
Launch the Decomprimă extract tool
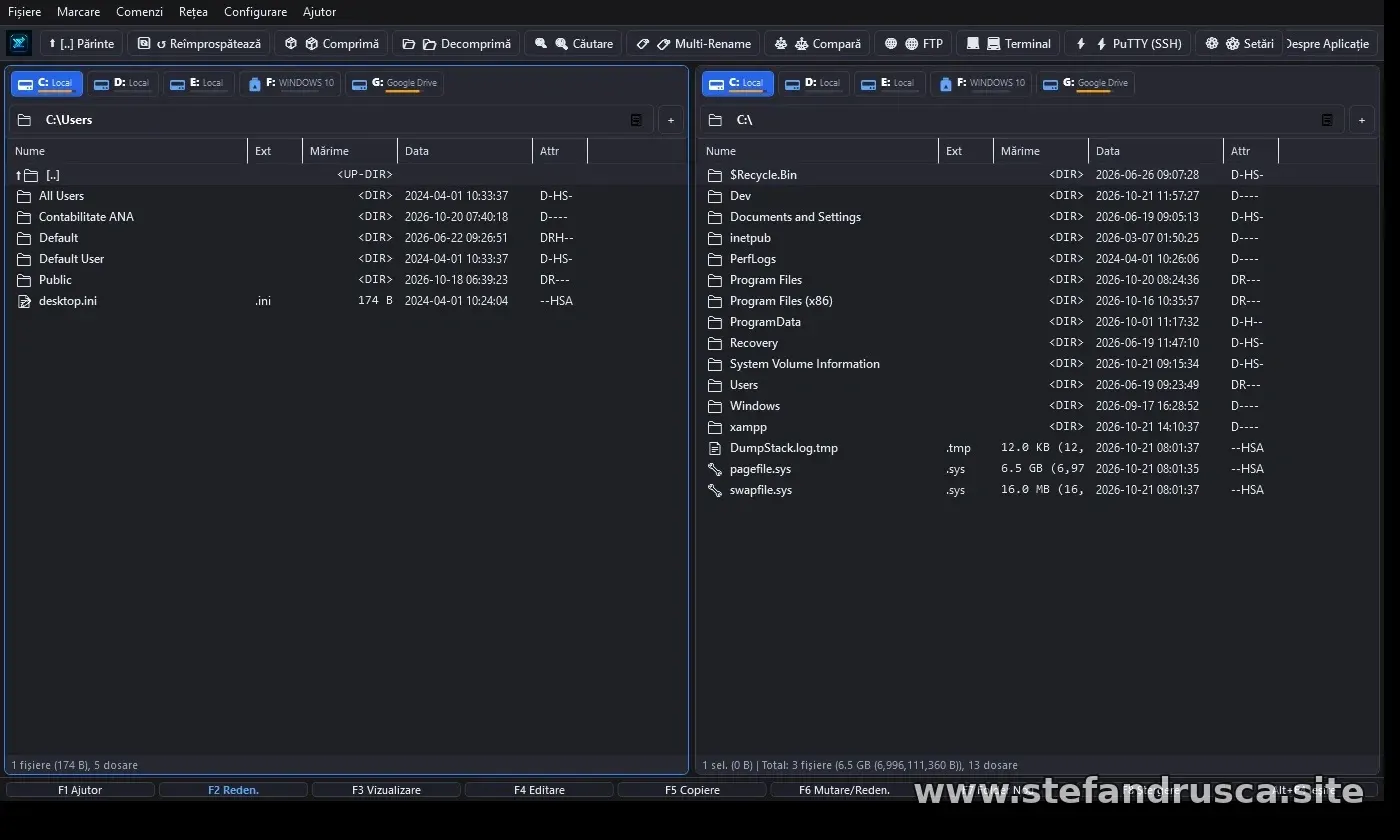[x=456, y=43]
